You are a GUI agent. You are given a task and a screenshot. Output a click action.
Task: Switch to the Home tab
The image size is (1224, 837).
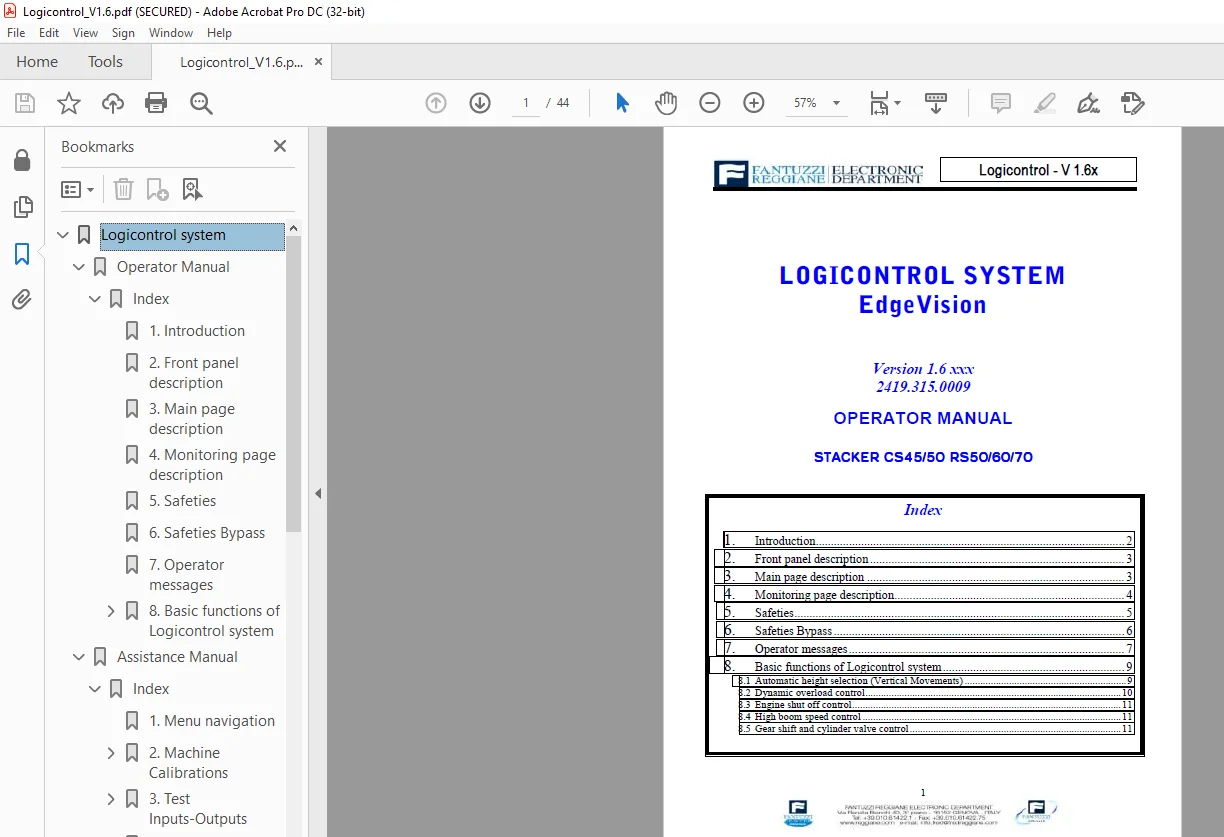[37, 62]
